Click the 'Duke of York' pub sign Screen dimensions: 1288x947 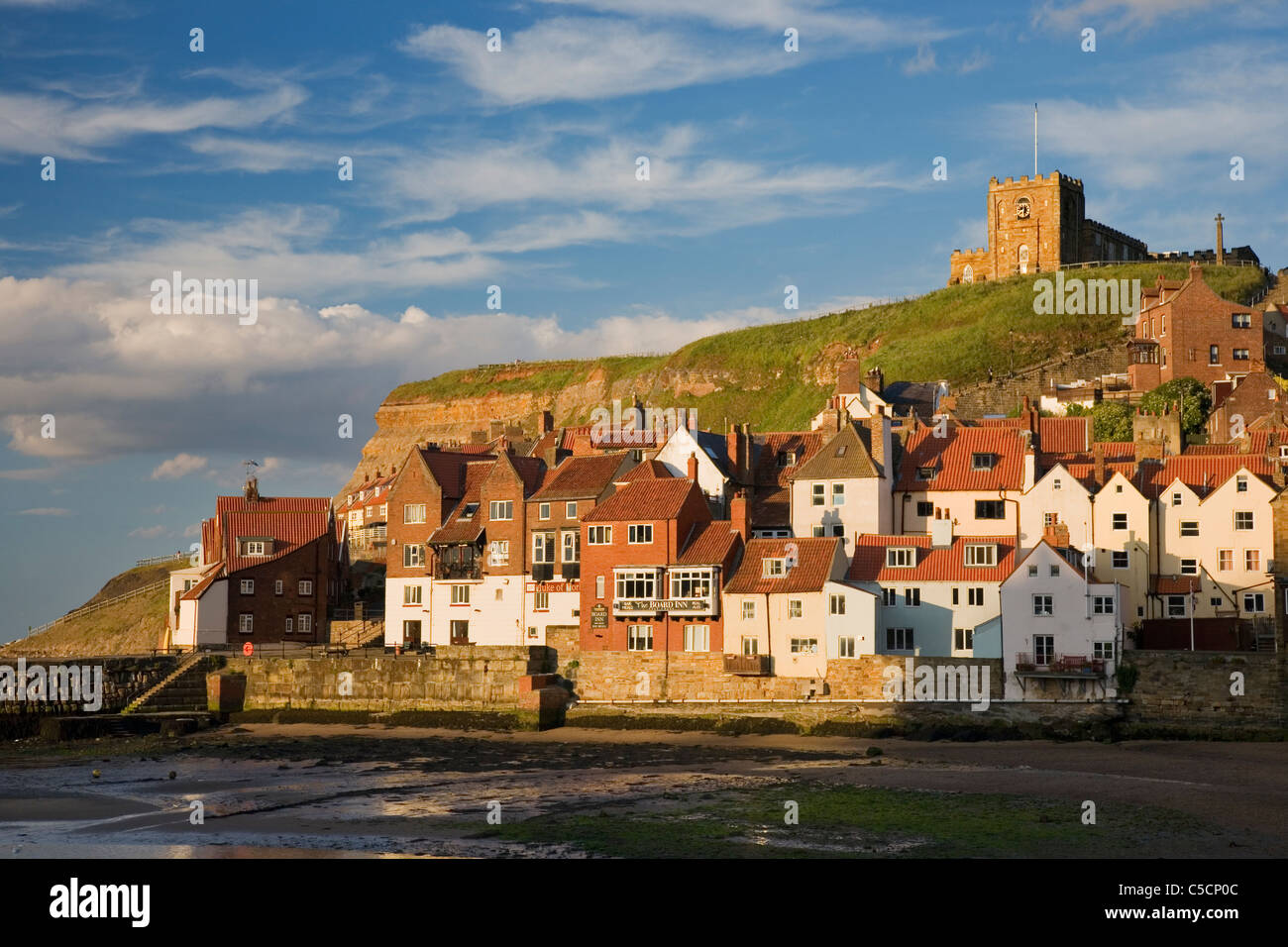click(553, 586)
